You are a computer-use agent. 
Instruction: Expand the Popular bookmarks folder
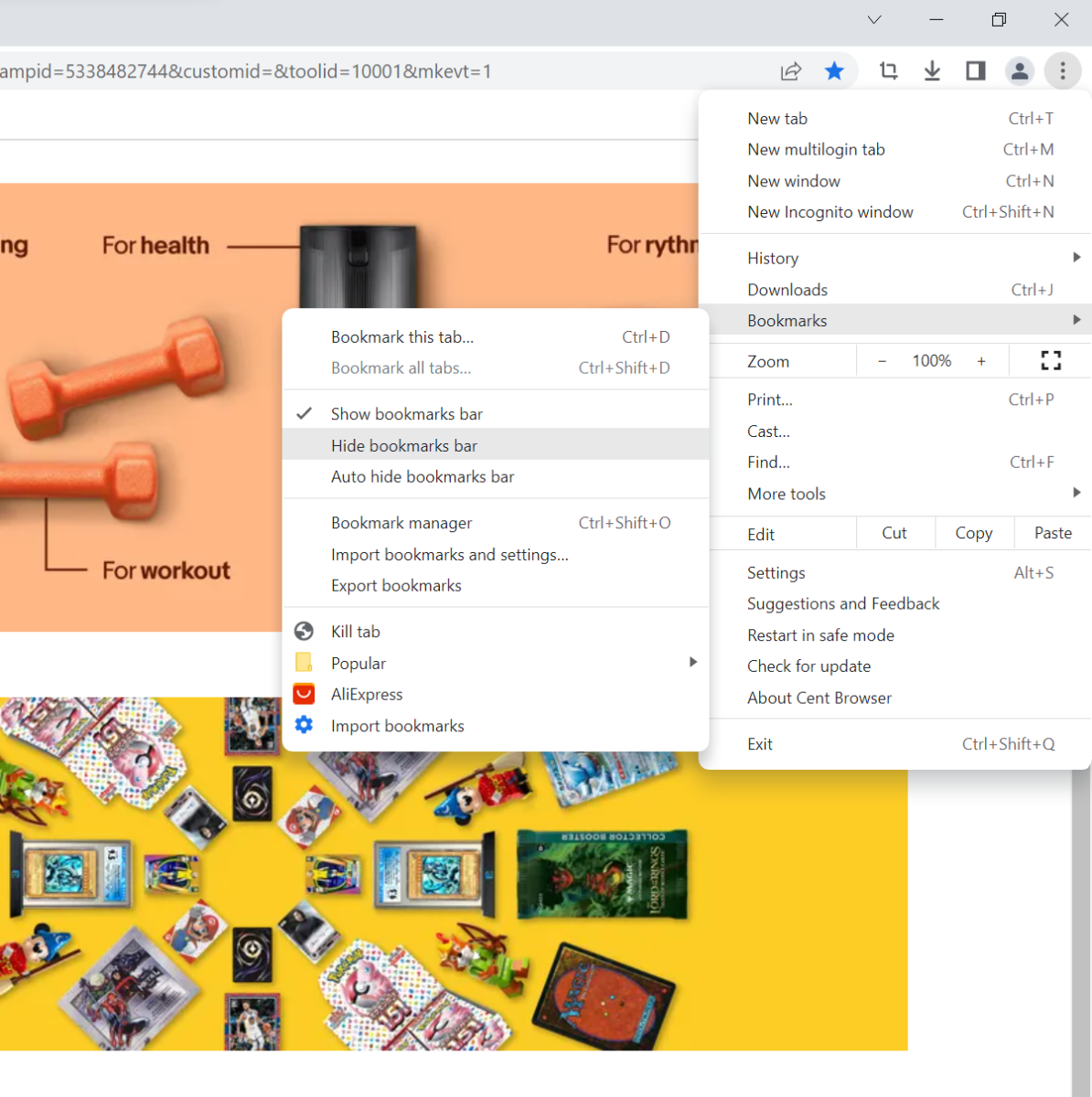coord(358,662)
